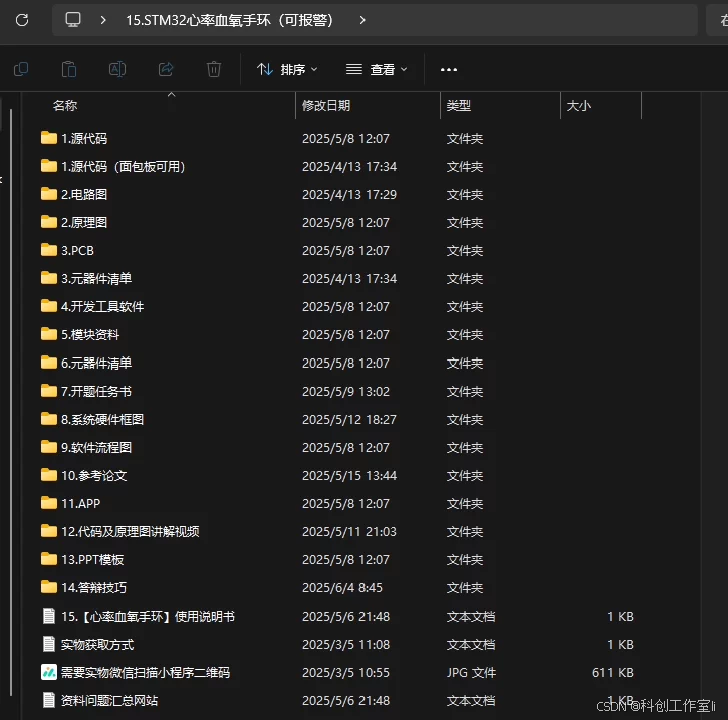The height and width of the screenshot is (720, 728).
Task: Open the three-dot more options menu
Action: pyautogui.click(x=448, y=70)
